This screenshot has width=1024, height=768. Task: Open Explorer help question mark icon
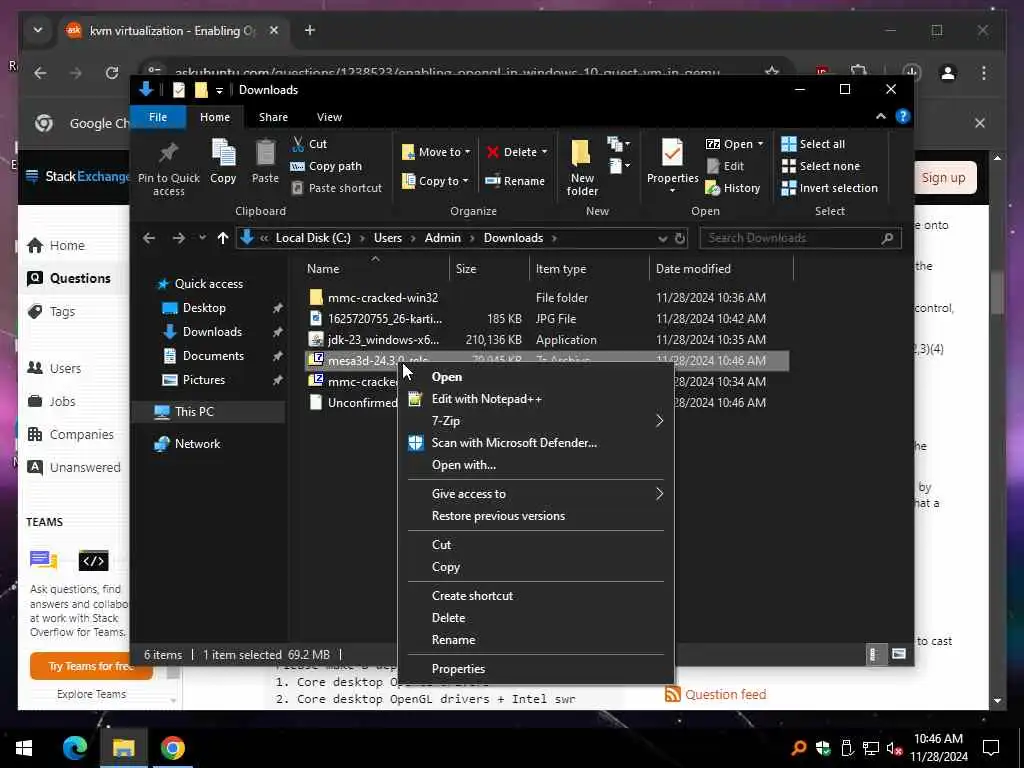tap(903, 116)
